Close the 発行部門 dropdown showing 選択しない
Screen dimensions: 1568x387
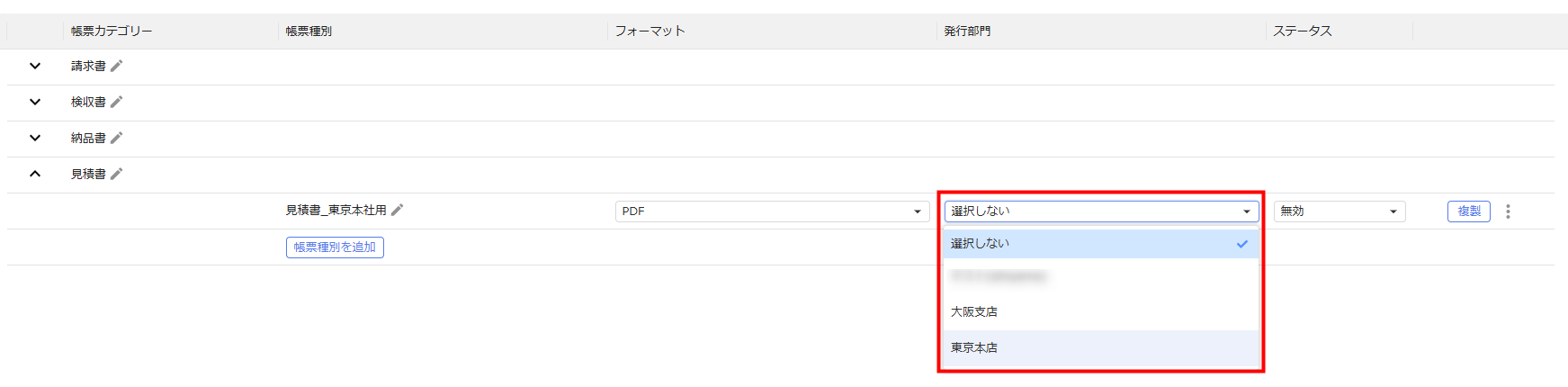[1100, 211]
